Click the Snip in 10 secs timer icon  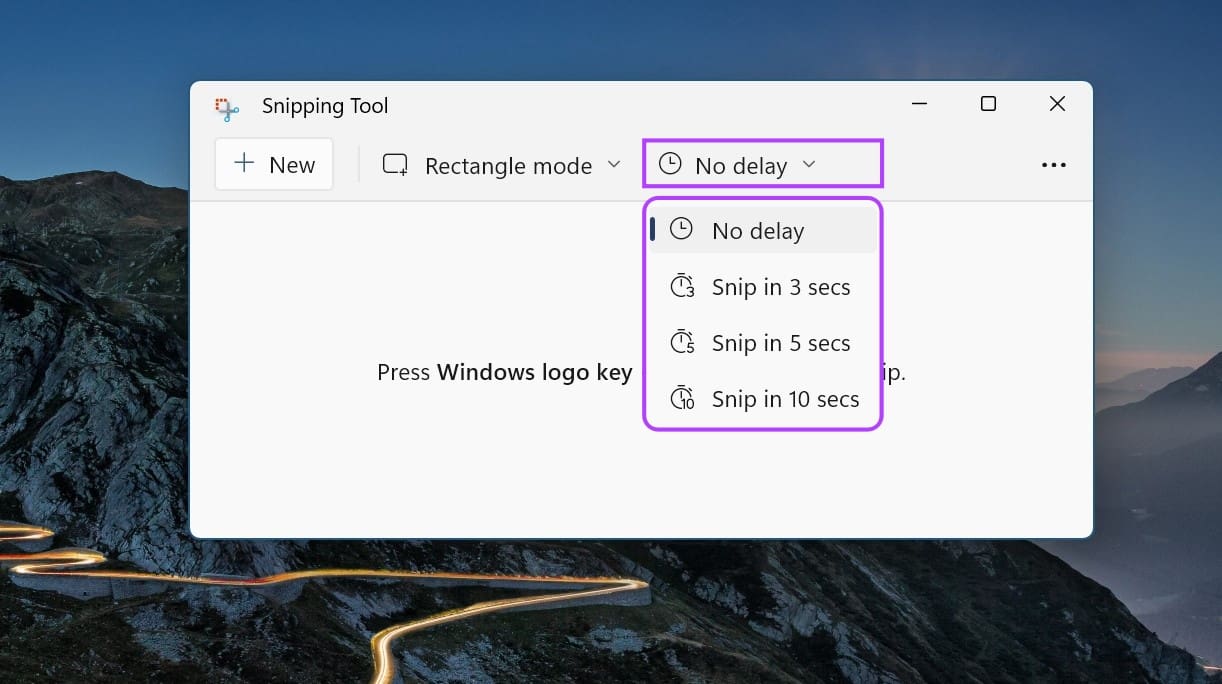pyautogui.click(x=681, y=398)
